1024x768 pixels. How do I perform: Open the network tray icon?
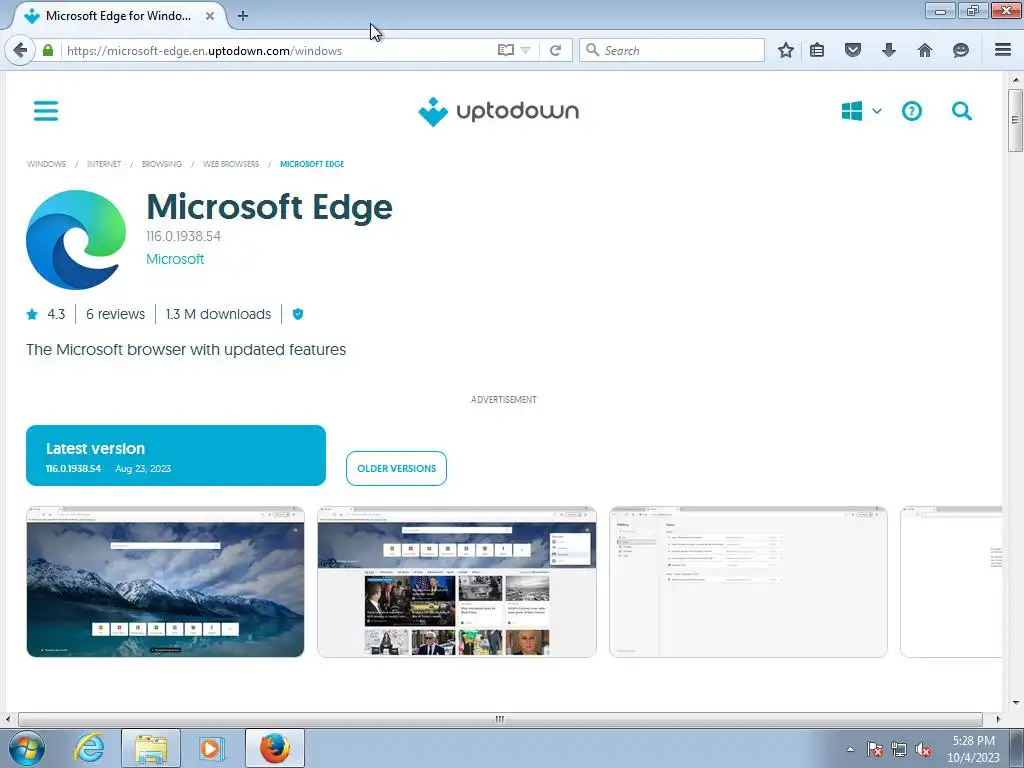pos(899,749)
